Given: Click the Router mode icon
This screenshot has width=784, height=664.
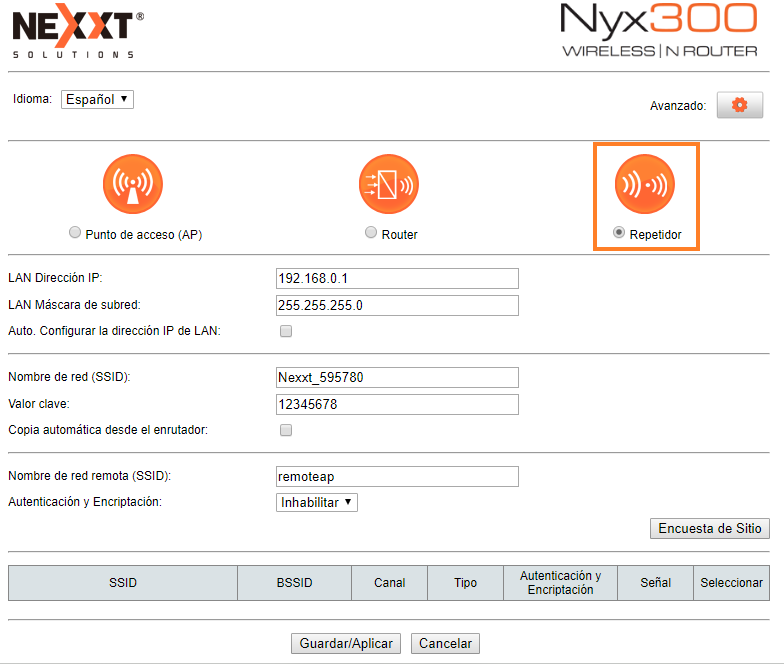Looking at the screenshot, I should (389, 184).
